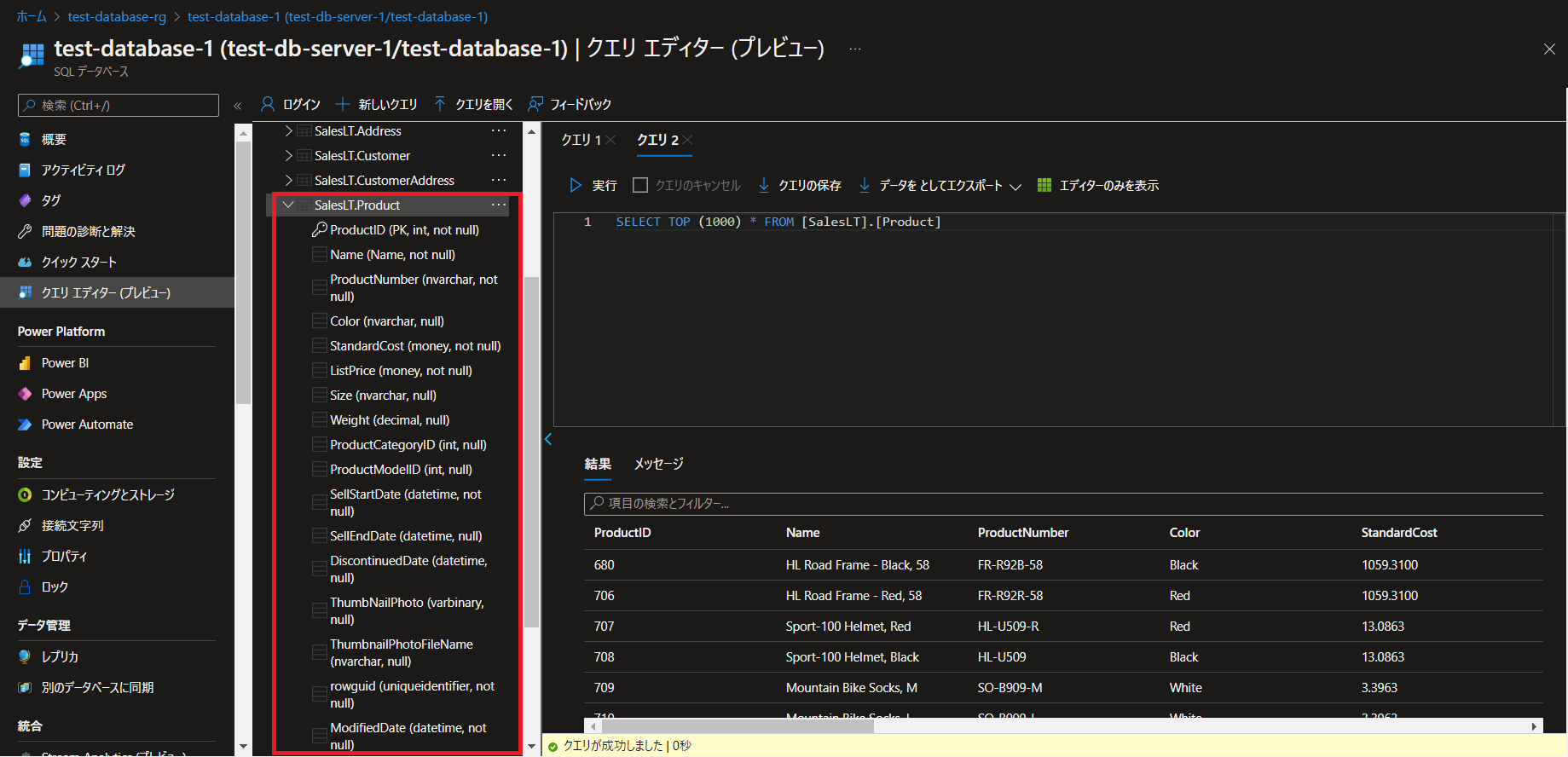Screen dimensions: 1568x757
Task: Close the Query 1 (クエリ 1) tab
Action: 610,140
